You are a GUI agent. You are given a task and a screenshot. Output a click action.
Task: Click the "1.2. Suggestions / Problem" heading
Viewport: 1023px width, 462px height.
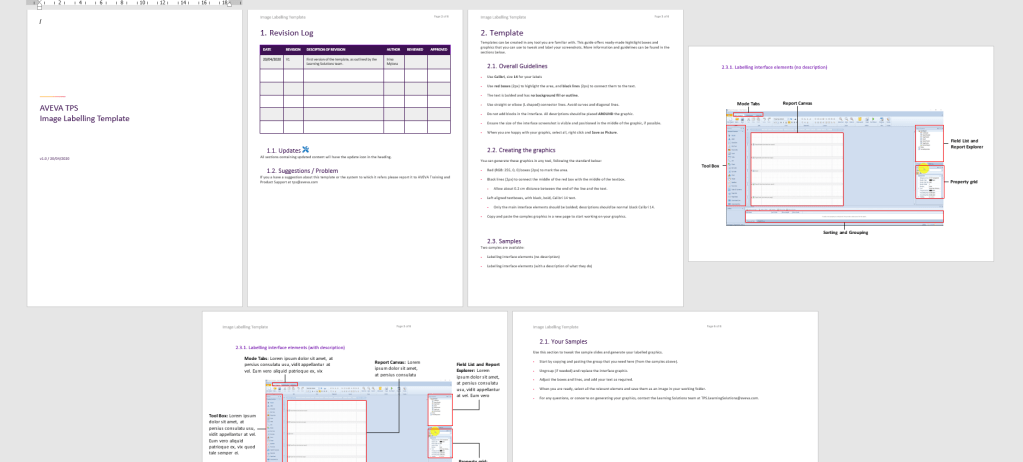point(304,170)
